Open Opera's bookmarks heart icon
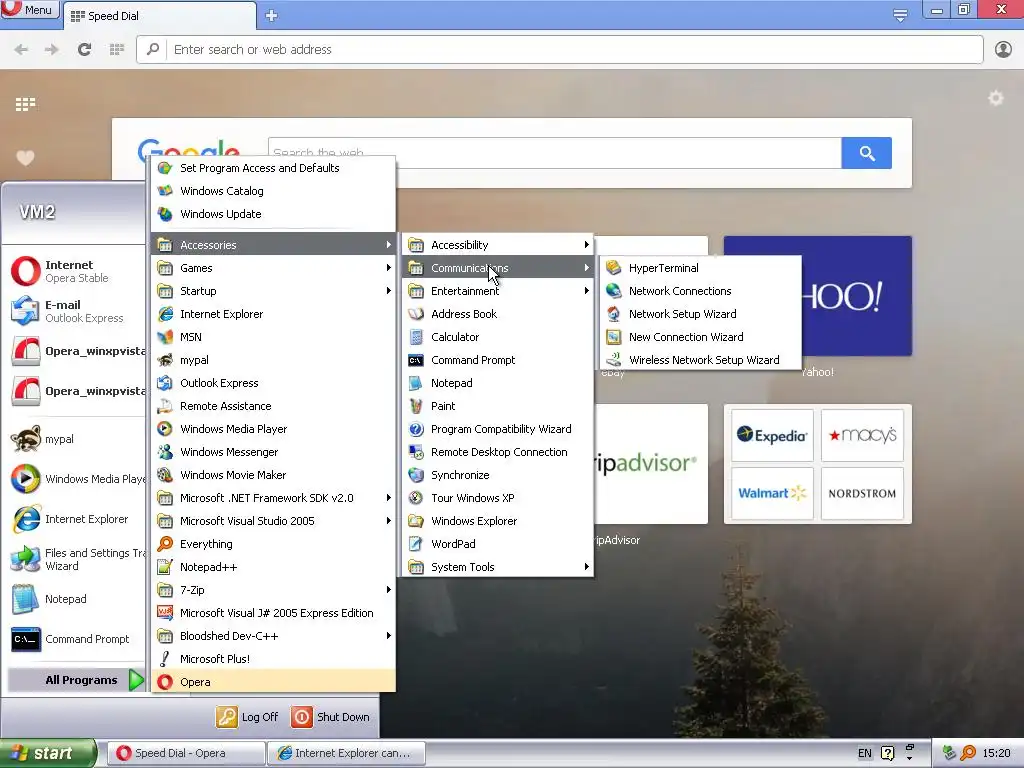 pos(25,157)
